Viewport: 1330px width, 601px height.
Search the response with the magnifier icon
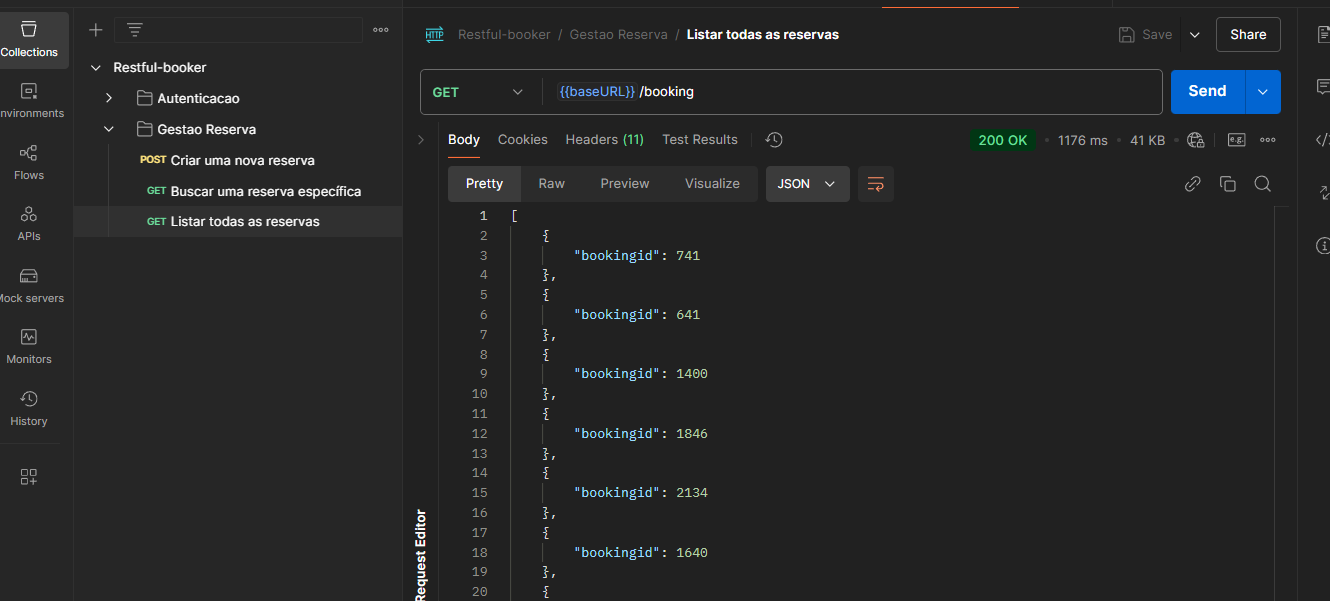click(1262, 184)
